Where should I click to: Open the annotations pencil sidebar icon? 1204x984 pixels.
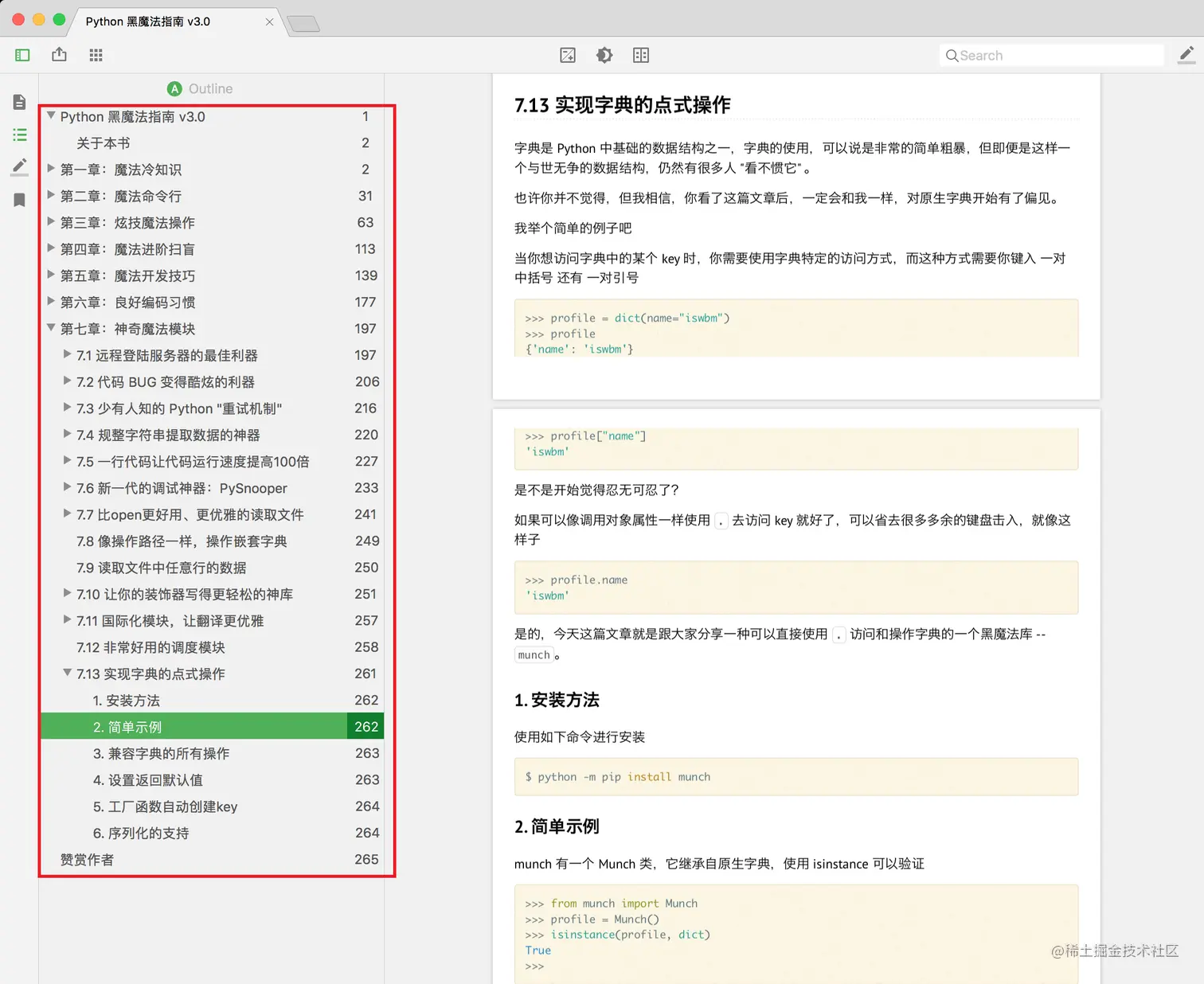pyautogui.click(x=20, y=166)
